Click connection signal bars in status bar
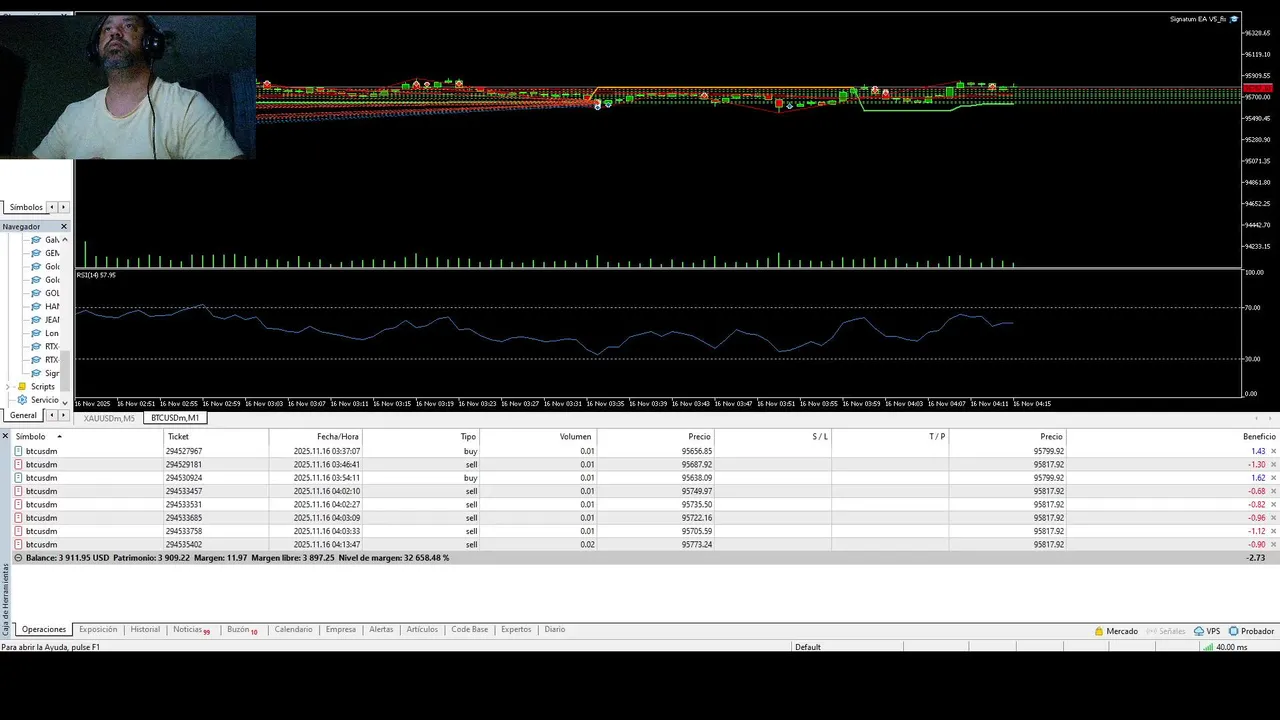Screen dimensions: 1280x720 coord(1208,647)
